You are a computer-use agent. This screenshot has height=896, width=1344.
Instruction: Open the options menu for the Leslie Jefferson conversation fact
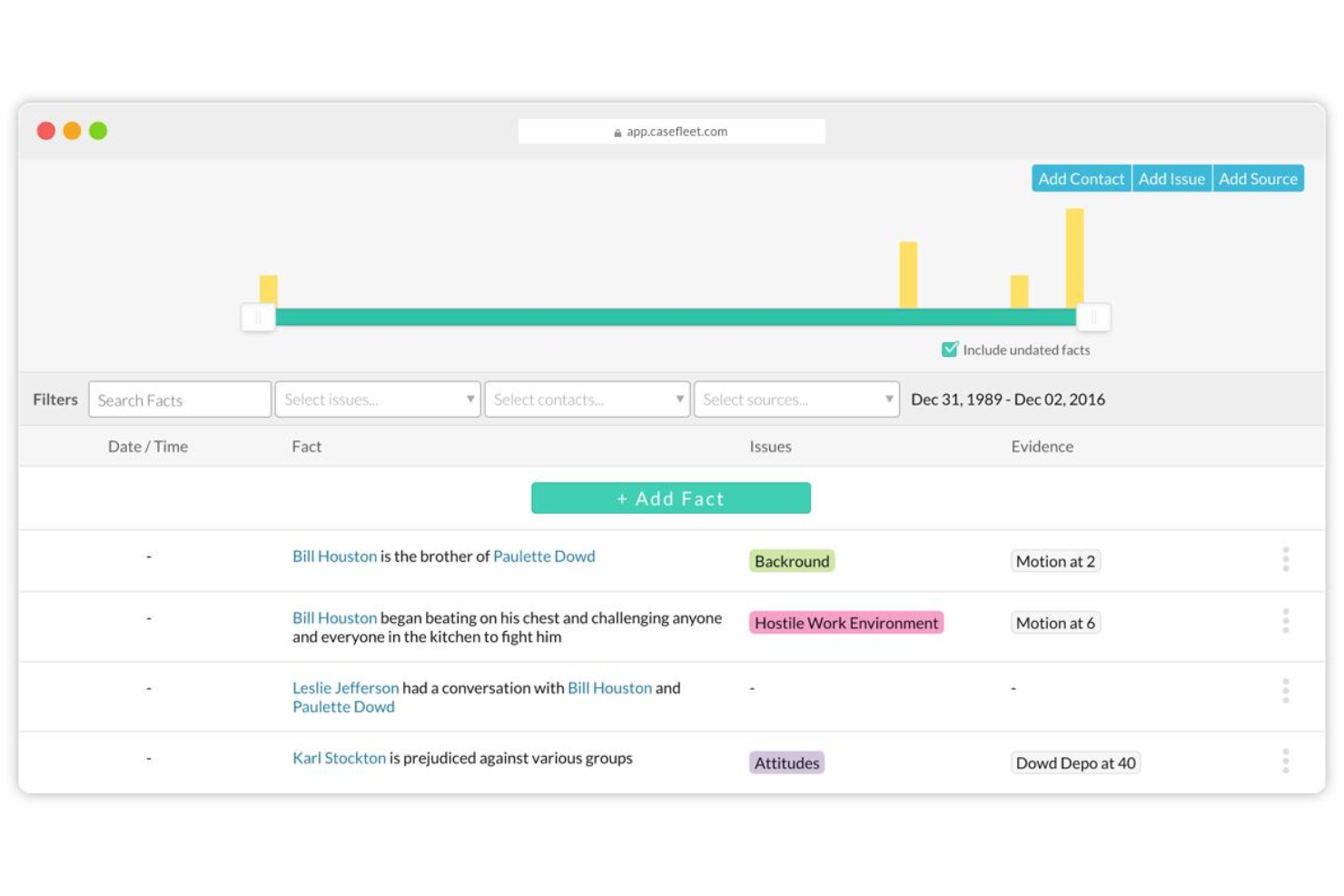(1286, 692)
